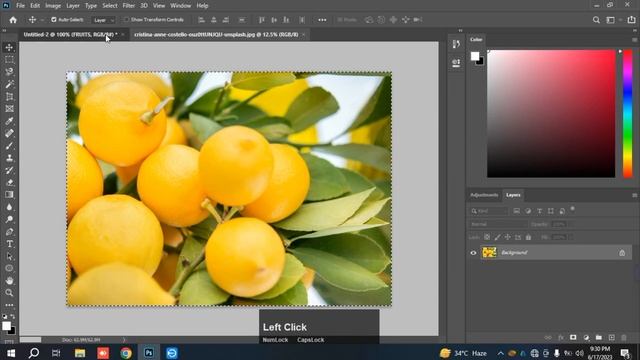Toggle the adjustment layer filter in Layers panel
Screen dimensions: 640x360
[x=528, y=211]
